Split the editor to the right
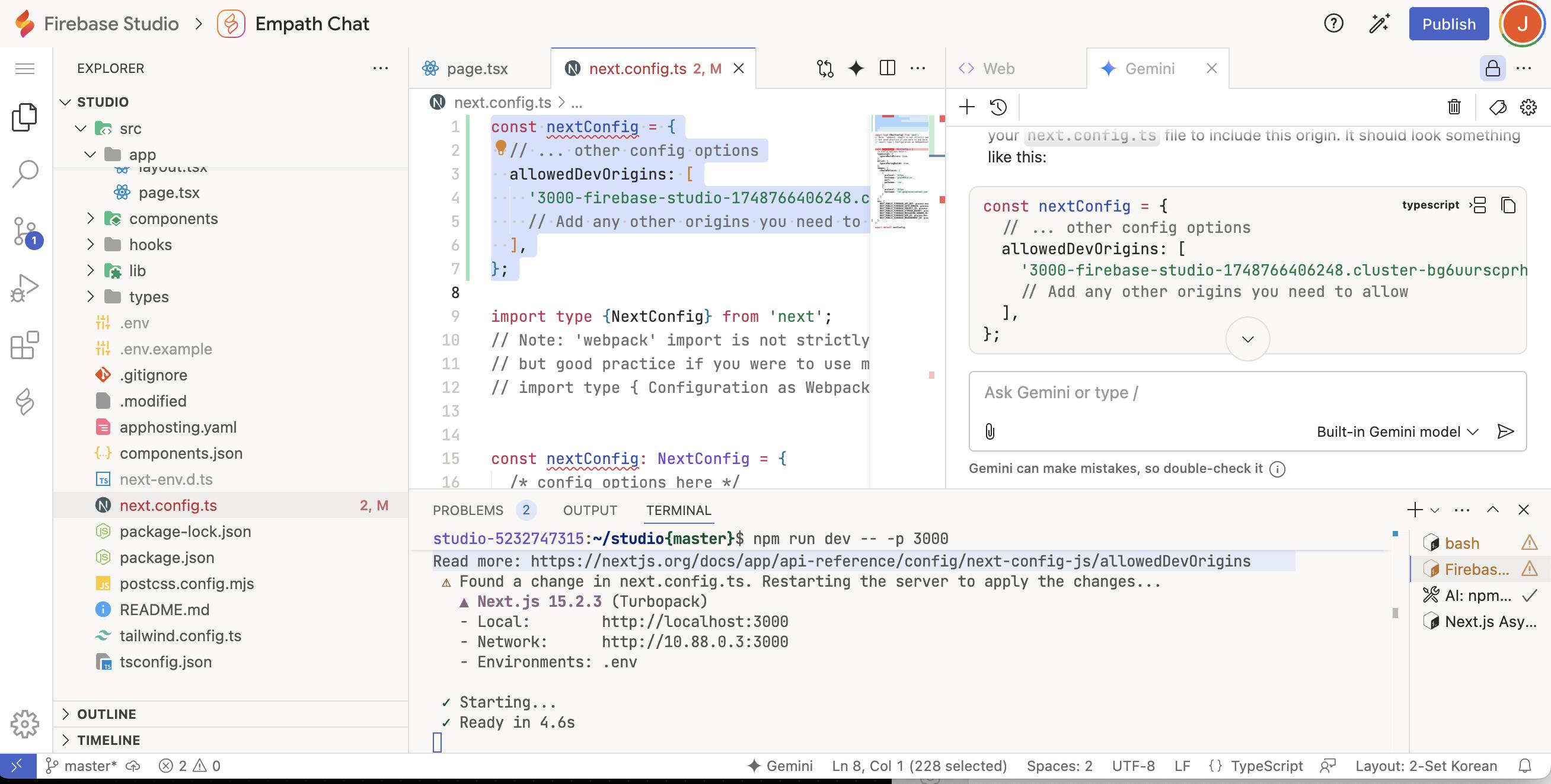 (888, 68)
